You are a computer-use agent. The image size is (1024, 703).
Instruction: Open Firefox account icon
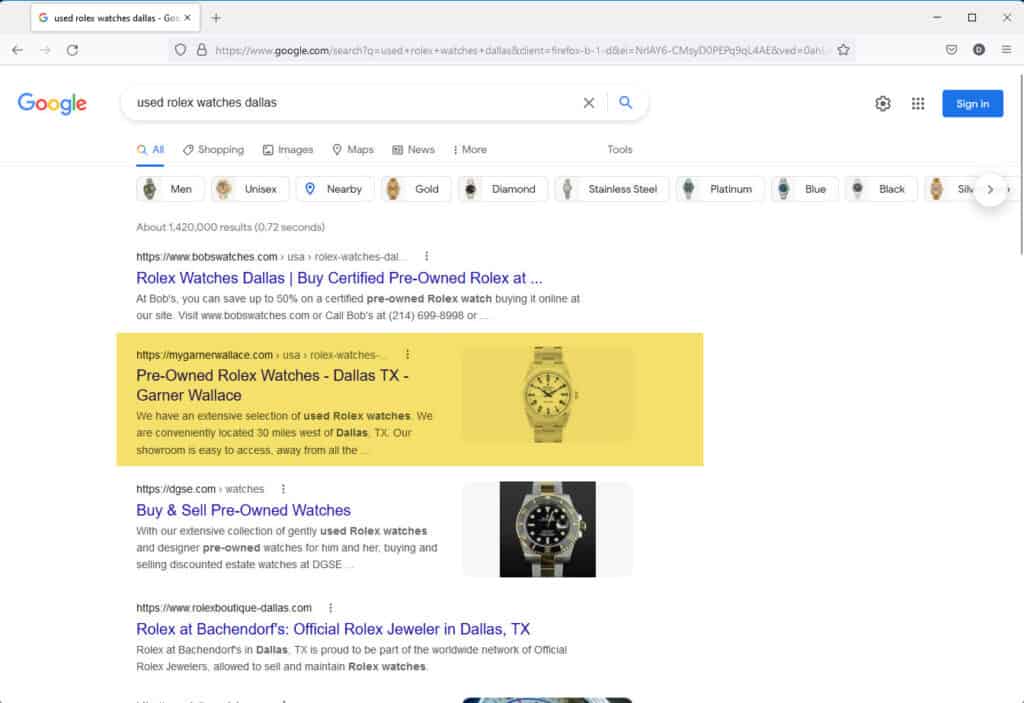click(978, 50)
